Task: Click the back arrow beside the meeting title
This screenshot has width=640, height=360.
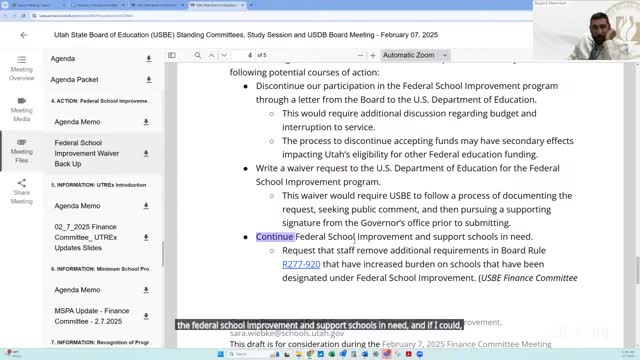Action: pos(24,35)
